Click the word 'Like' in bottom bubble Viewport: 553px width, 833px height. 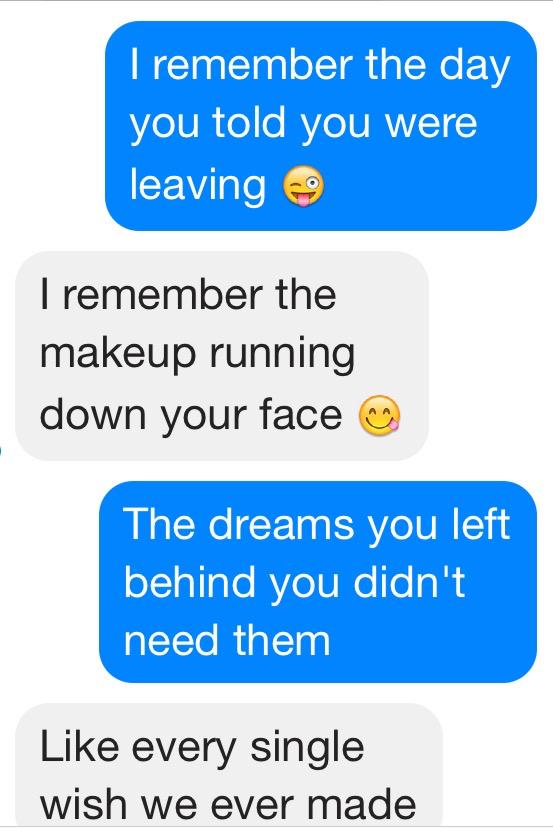(x=79, y=746)
